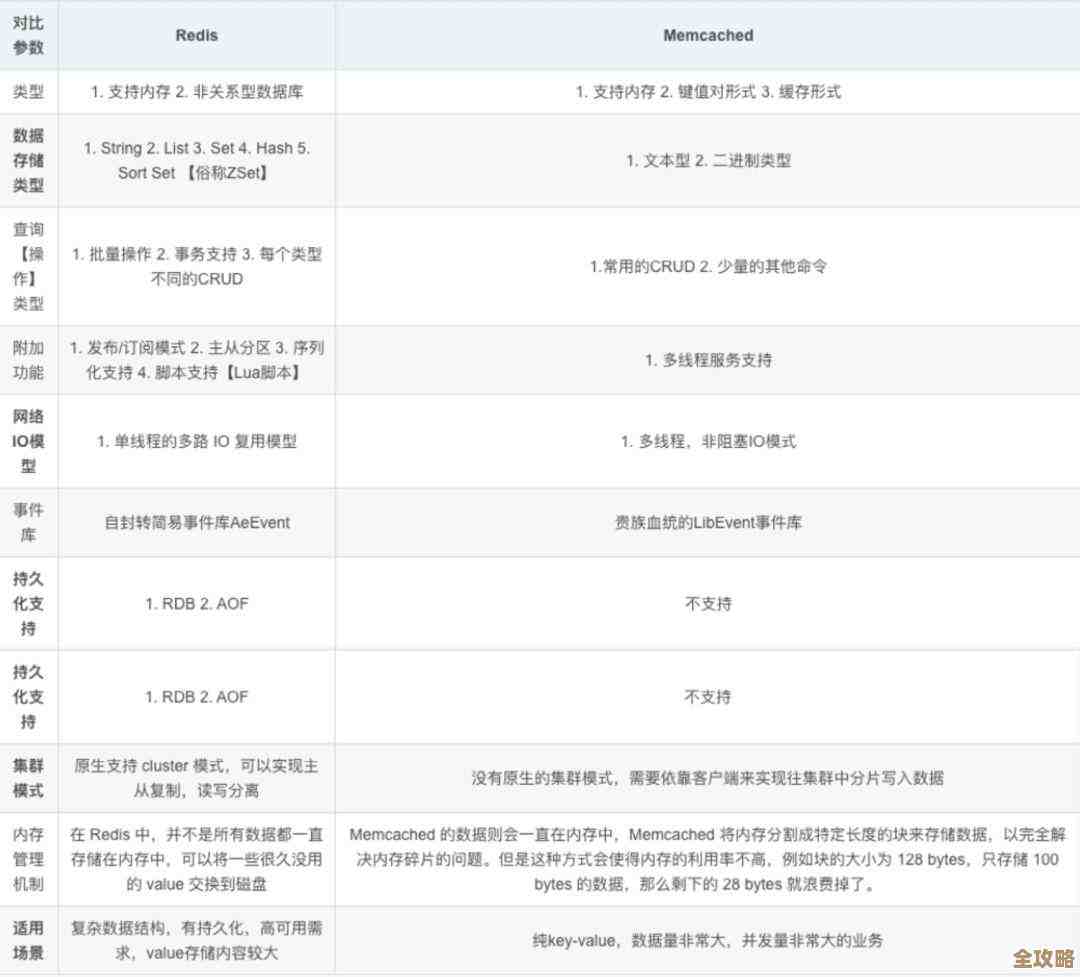Select the 查询【操作】类型 row label
This screenshot has height=977, width=1080.
pyautogui.click(x=29, y=267)
